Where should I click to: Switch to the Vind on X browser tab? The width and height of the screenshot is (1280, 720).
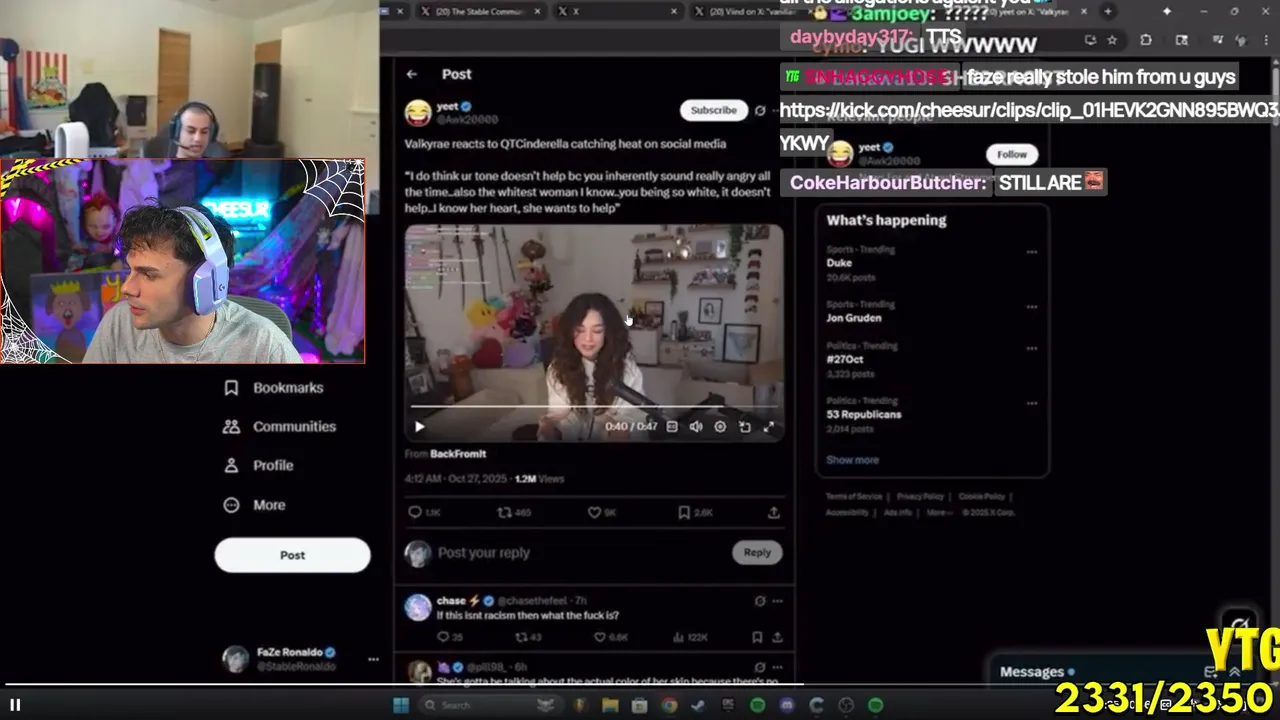pos(754,11)
